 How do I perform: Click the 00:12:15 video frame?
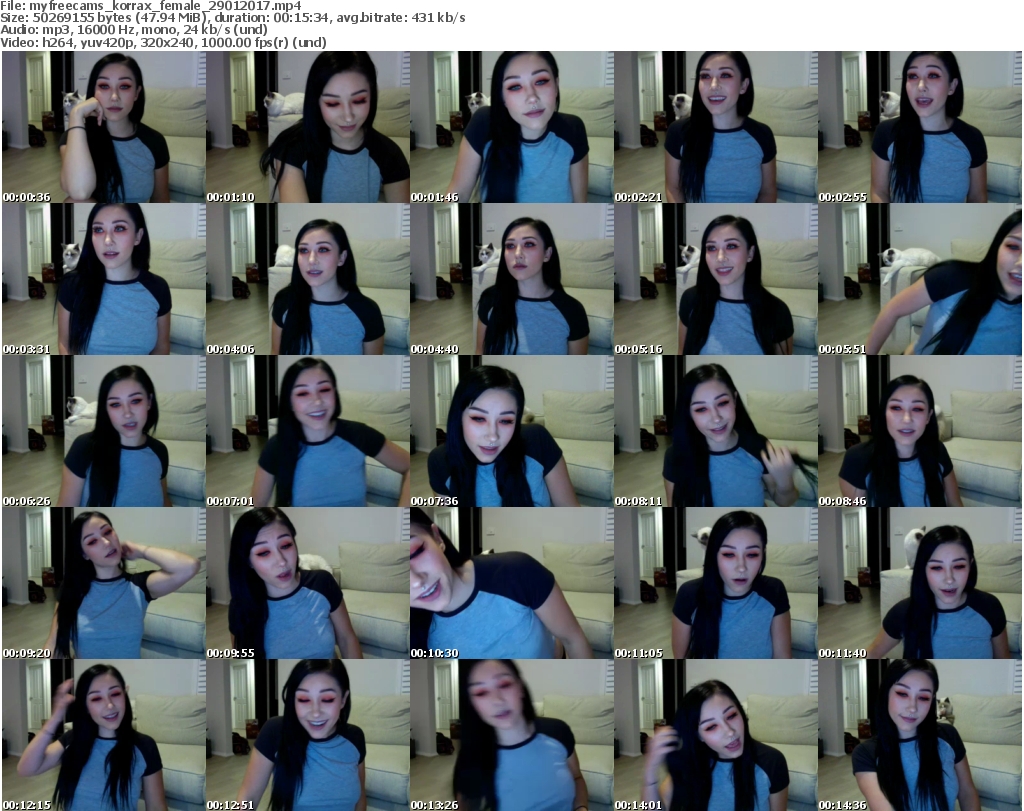point(104,735)
